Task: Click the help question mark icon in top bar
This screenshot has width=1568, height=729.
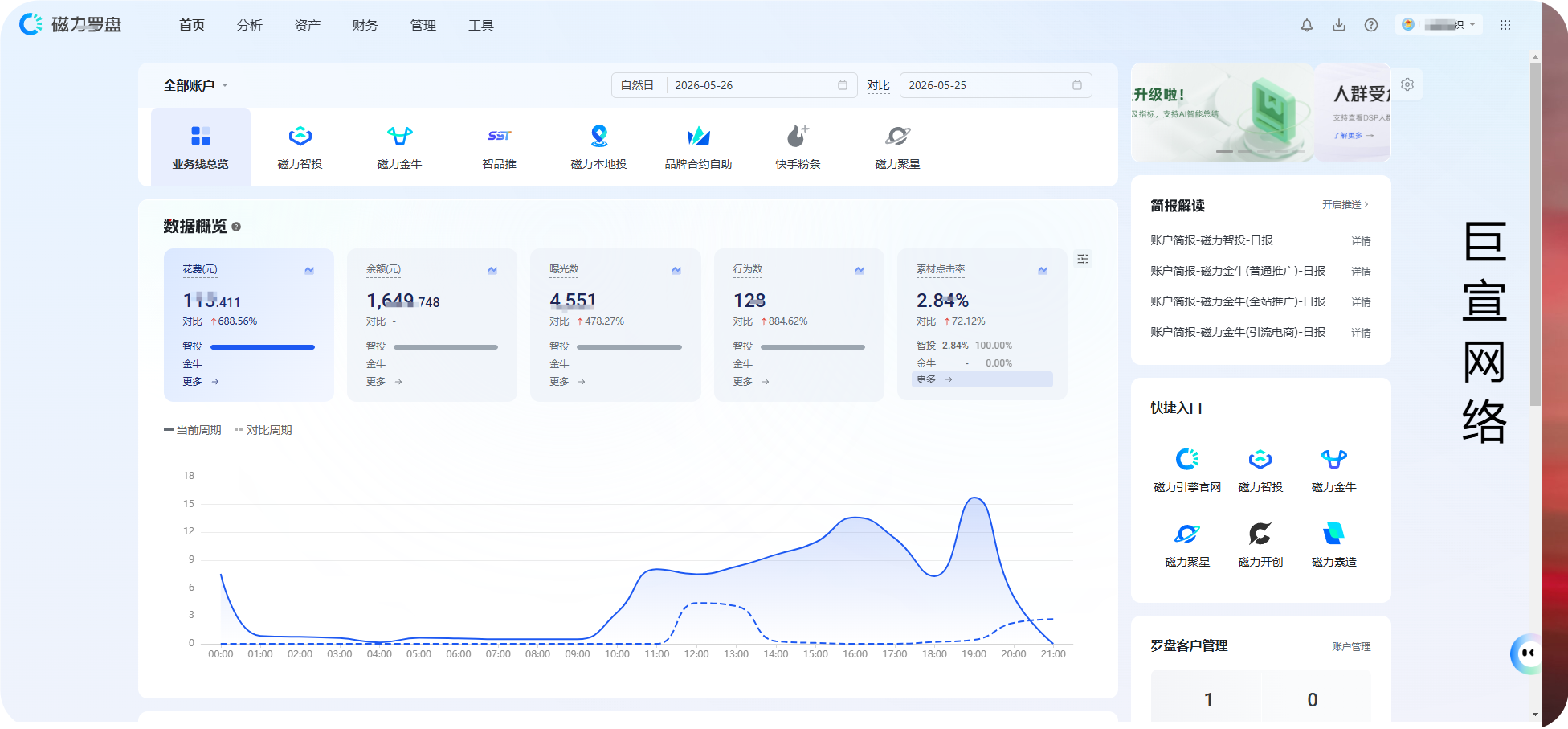Action: point(1371,25)
